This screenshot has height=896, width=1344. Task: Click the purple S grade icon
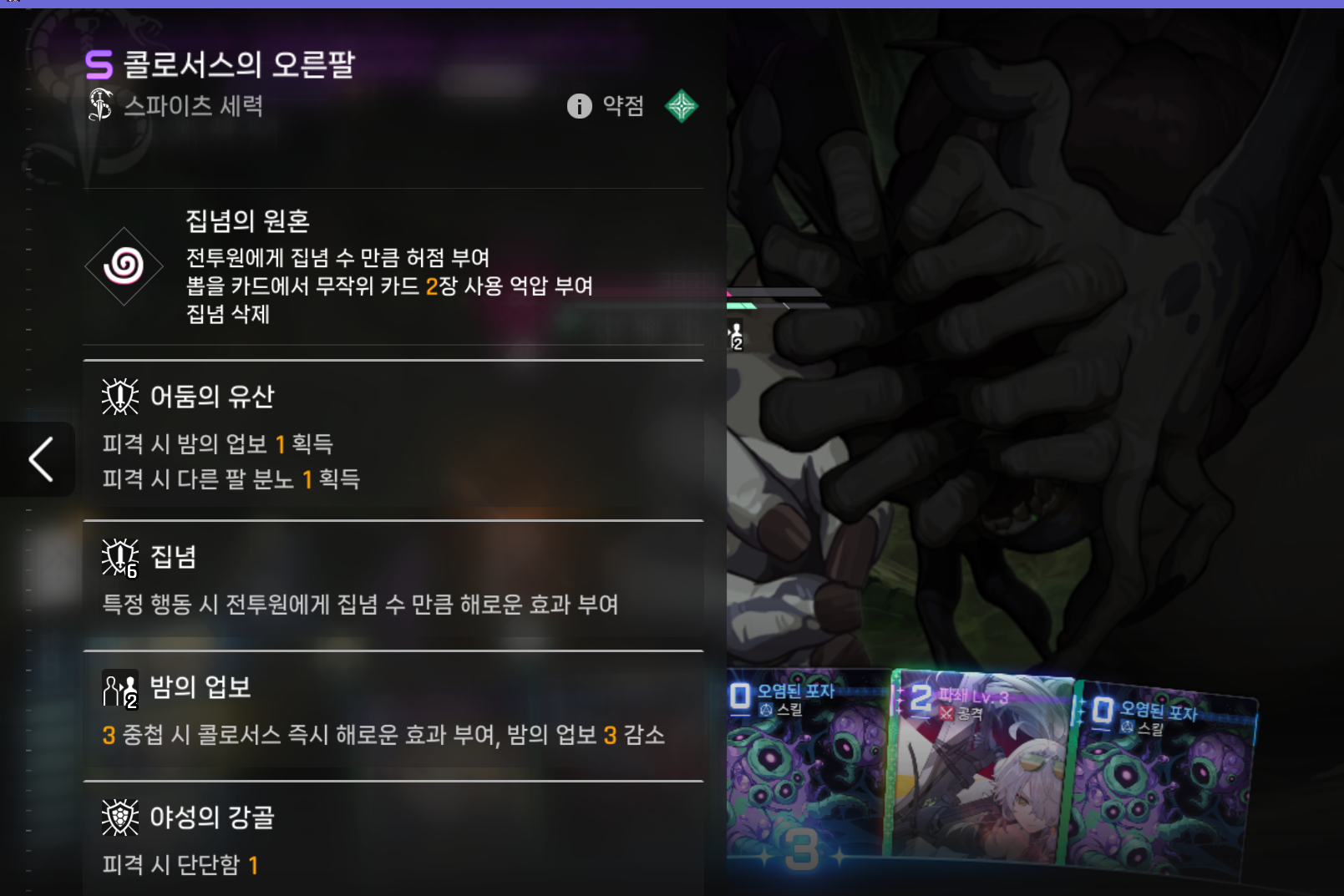coord(99,64)
